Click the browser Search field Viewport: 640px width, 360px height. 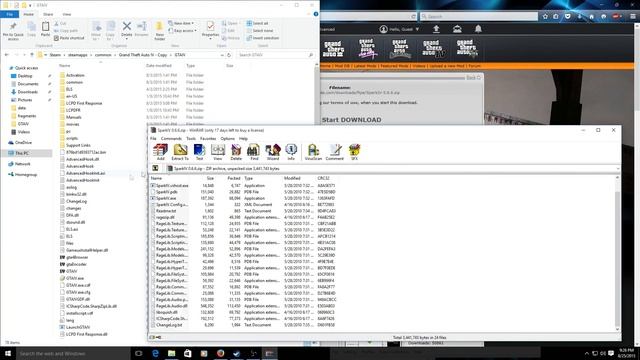click(x=479, y=16)
